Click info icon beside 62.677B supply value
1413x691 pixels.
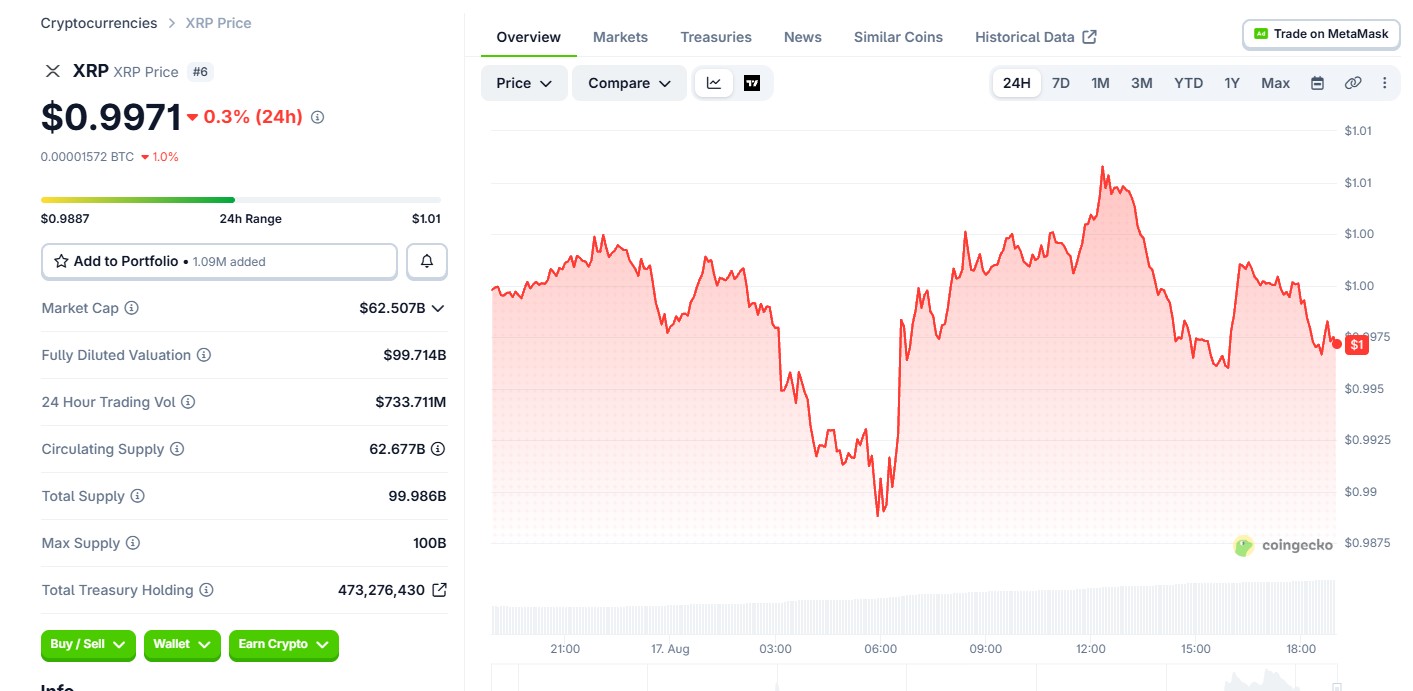(438, 449)
